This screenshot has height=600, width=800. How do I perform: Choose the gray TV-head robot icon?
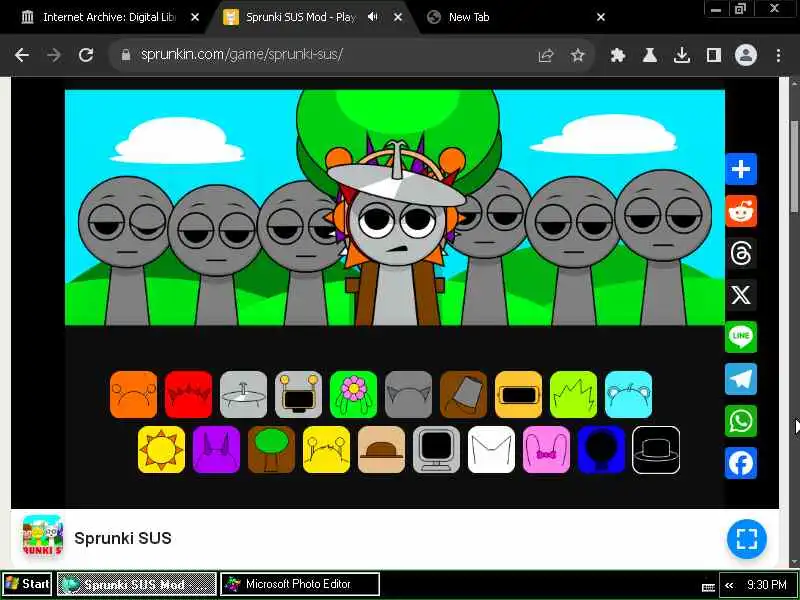[x=298, y=394]
